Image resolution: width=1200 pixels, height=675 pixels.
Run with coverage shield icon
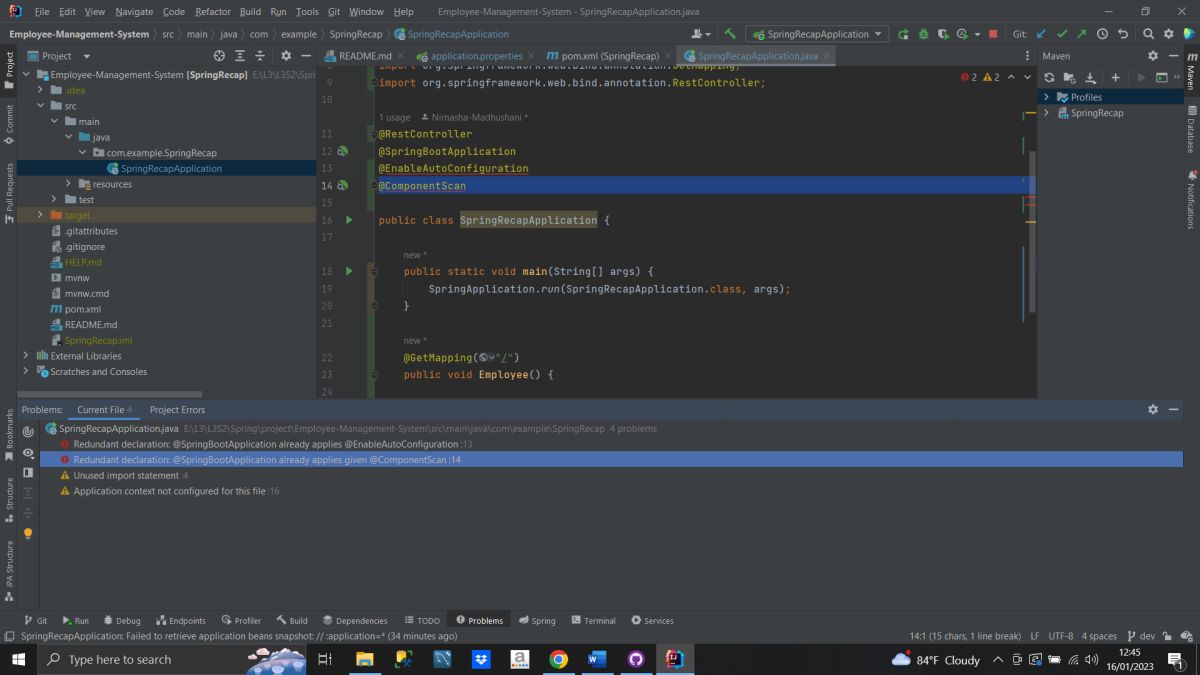pos(943,34)
